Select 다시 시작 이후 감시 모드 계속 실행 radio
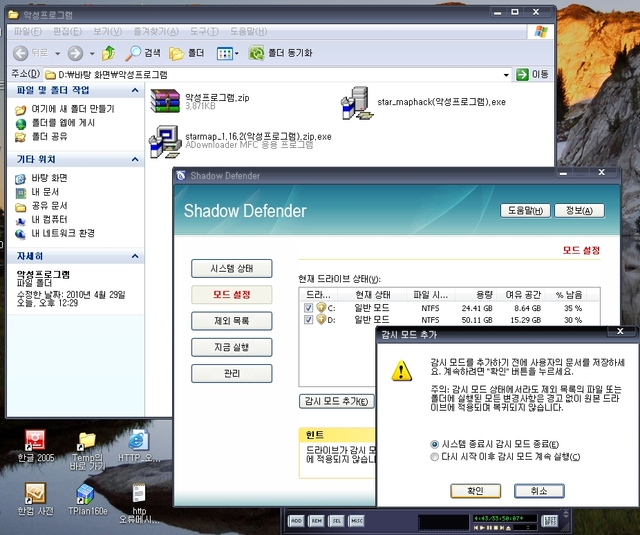Viewport: 640px width, 535px height. (434, 457)
